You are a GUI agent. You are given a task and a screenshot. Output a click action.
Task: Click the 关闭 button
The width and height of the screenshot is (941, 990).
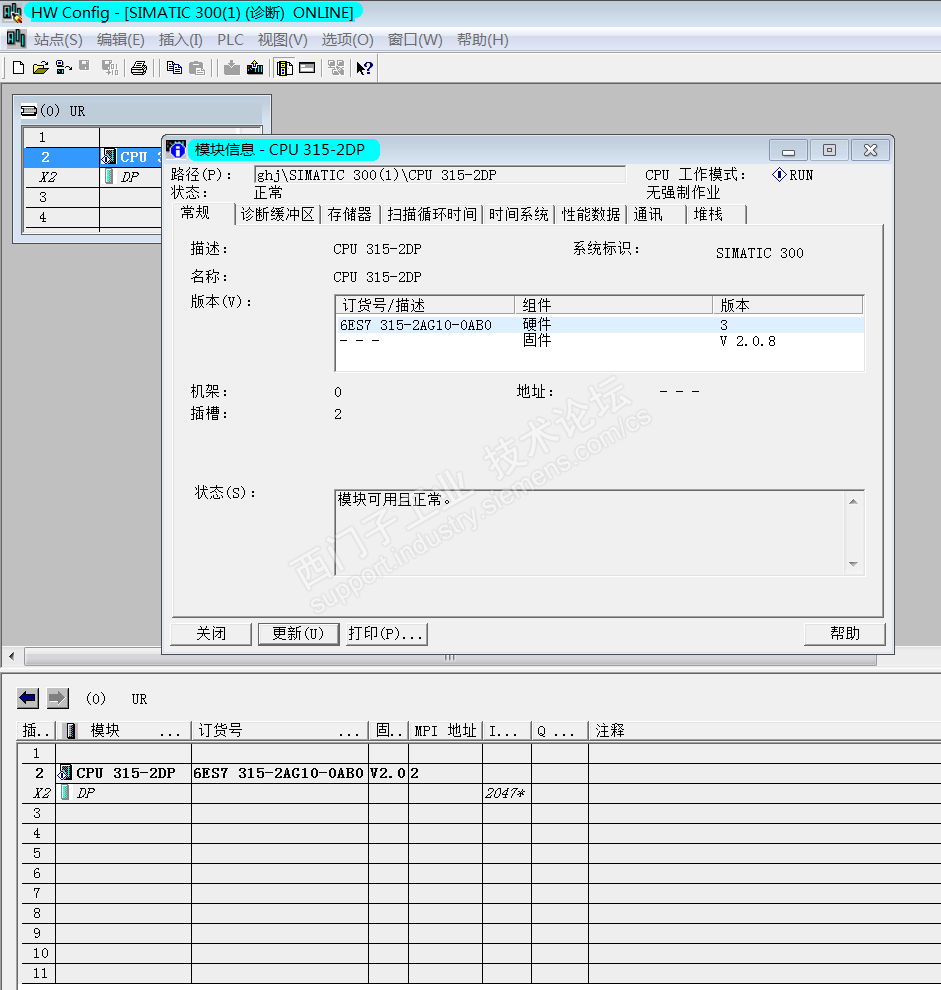211,633
